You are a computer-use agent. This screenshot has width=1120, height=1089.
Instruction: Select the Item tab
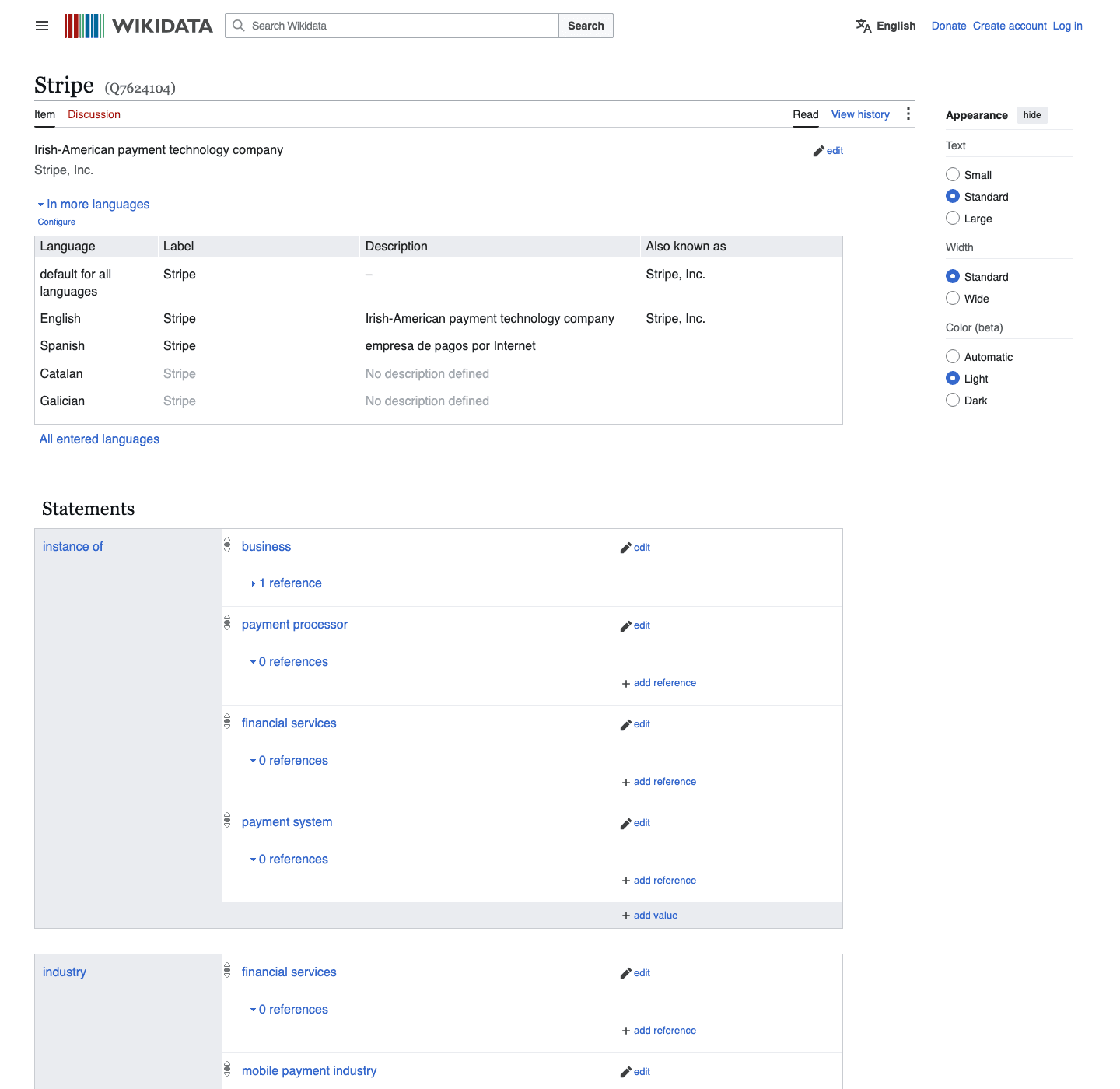[44, 114]
